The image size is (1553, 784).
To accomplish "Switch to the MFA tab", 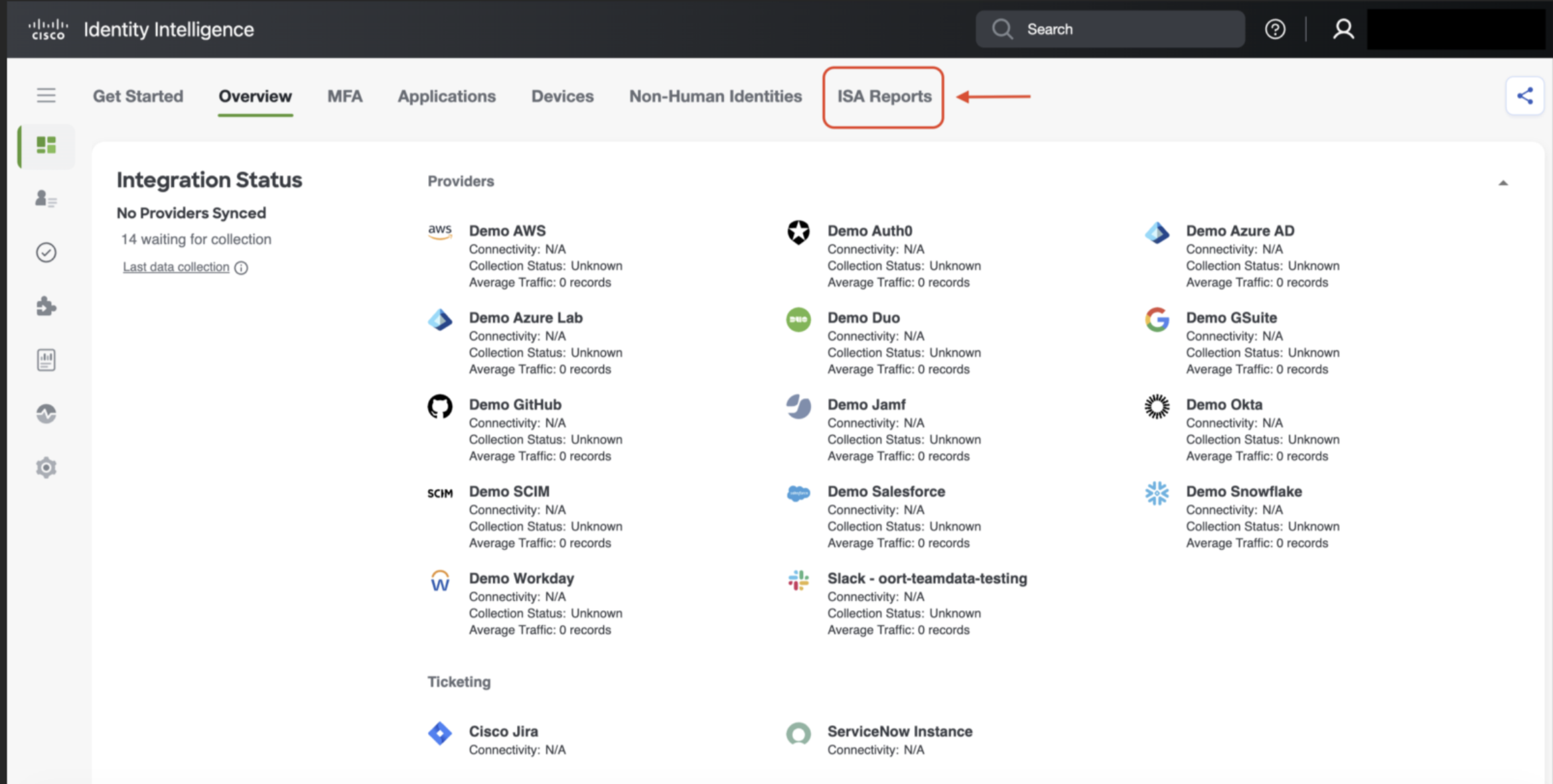I will coord(344,97).
